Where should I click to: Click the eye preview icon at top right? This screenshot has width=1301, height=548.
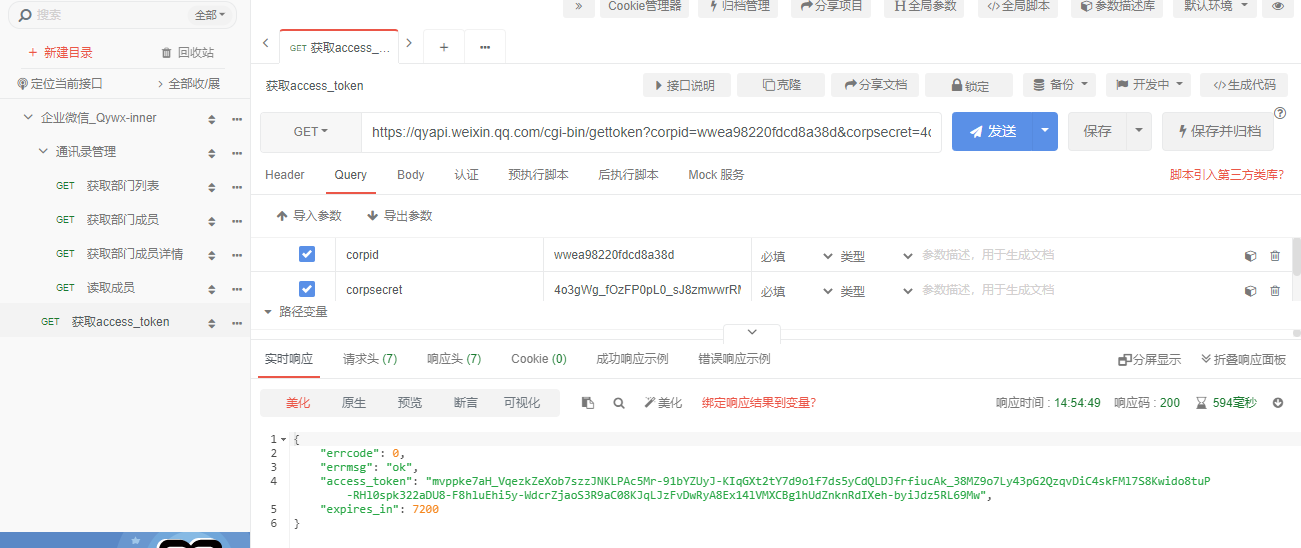click(1277, 6)
